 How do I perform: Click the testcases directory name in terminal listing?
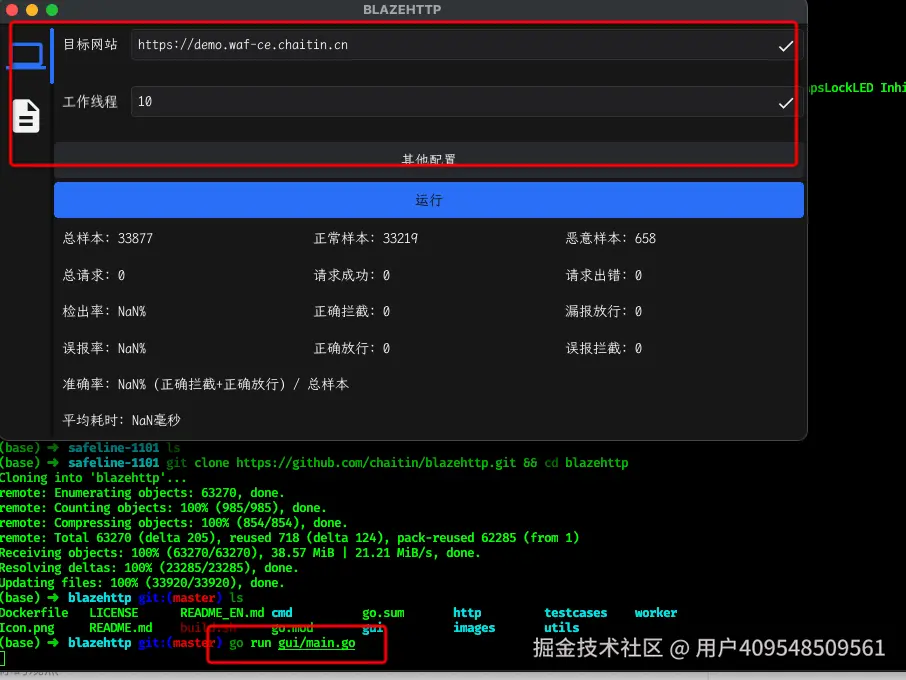tap(575, 613)
